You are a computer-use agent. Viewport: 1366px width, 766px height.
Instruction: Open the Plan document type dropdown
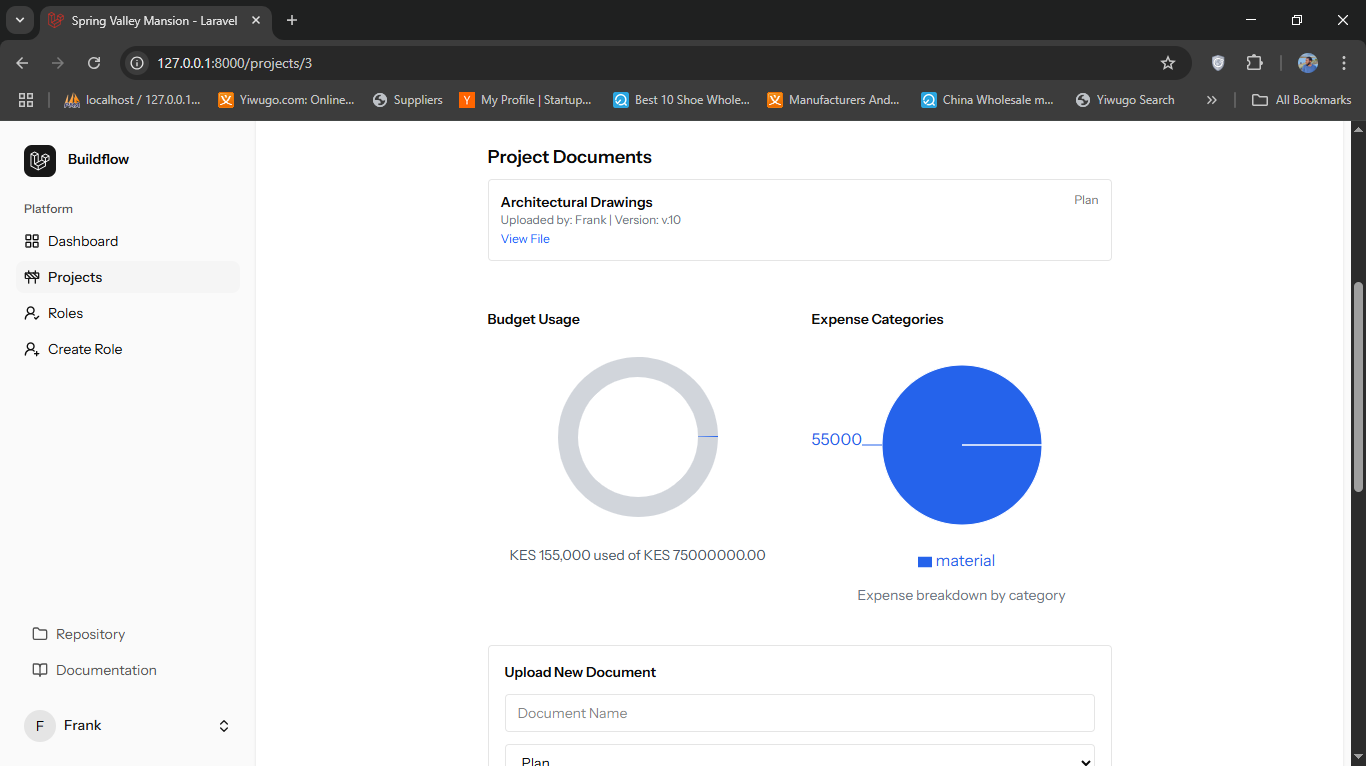(800, 756)
